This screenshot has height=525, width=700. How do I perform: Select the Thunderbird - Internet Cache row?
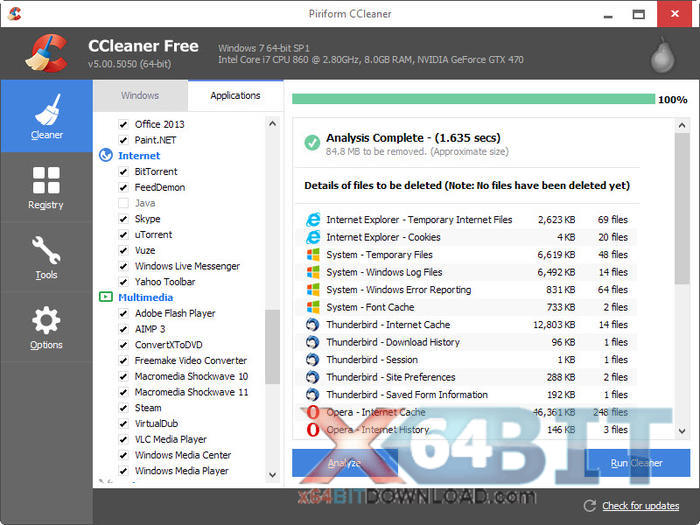[467, 325]
